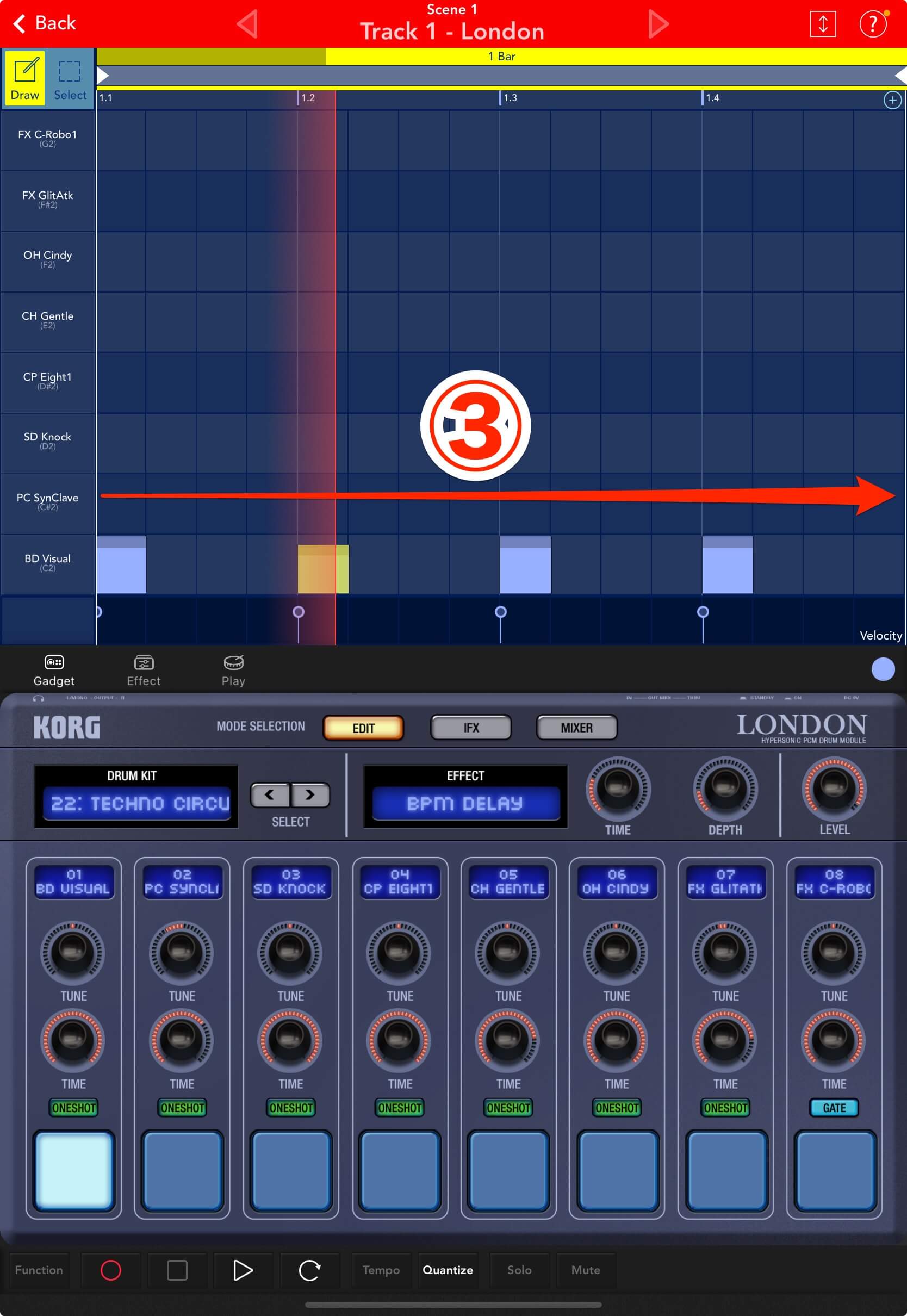
Task: Select the Draw tool
Action: pos(25,77)
